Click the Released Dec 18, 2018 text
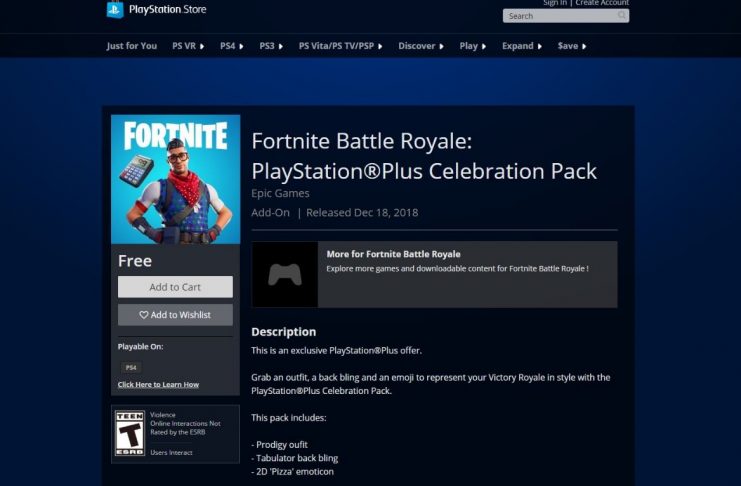Screen dimensions: 741x486 362,213
